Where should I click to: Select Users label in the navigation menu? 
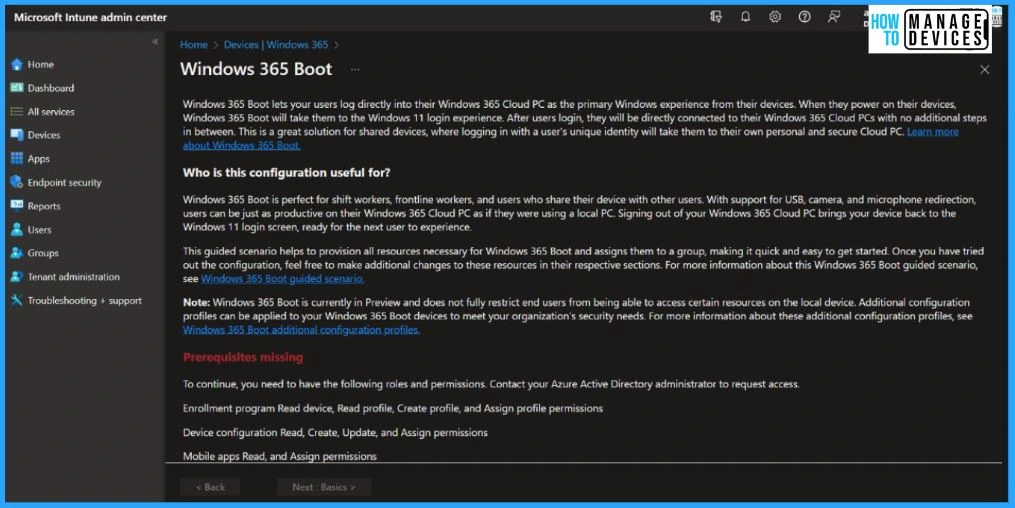coord(39,230)
